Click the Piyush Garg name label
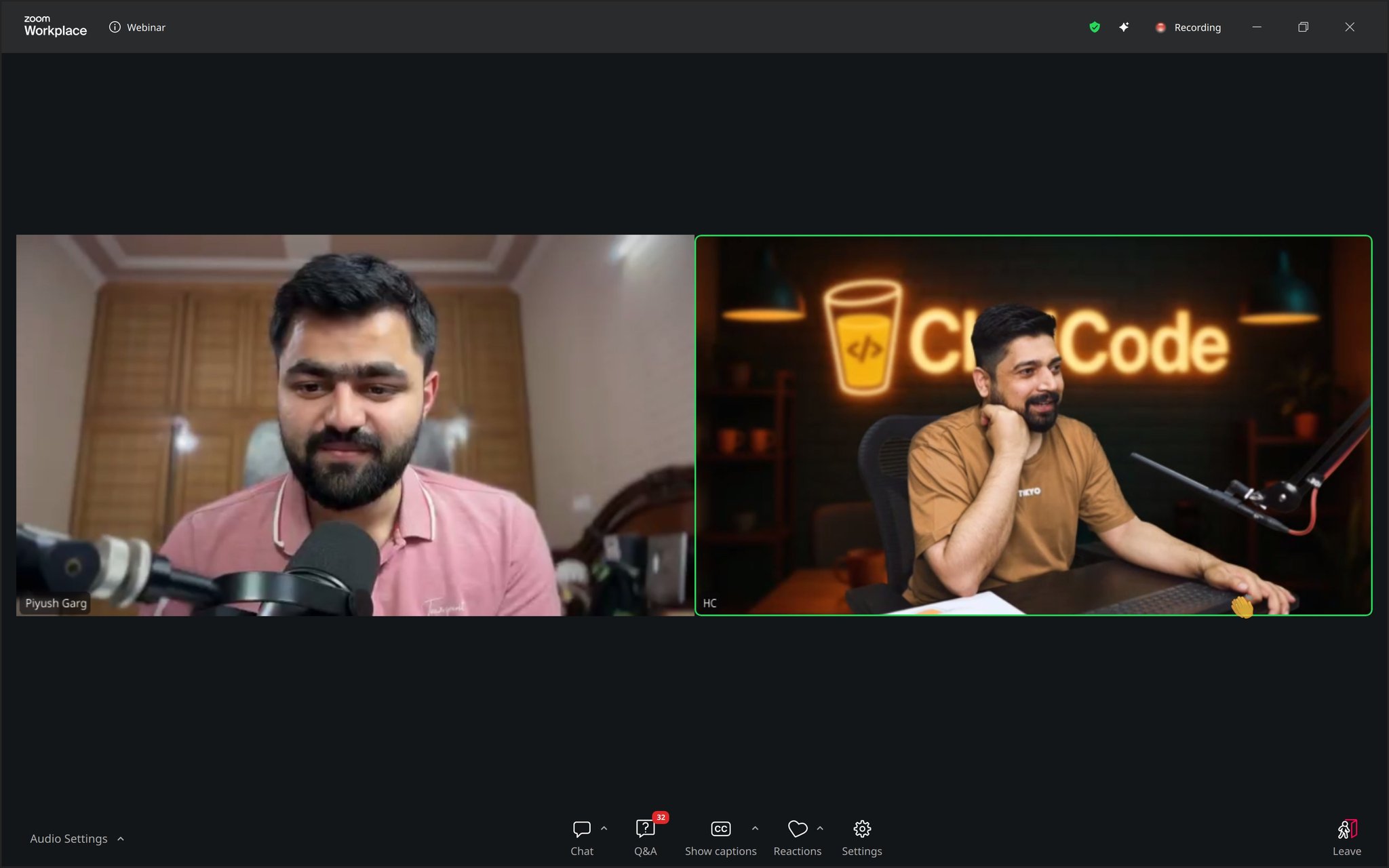Image resolution: width=1389 pixels, height=868 pixels. [x=56, y=603]
